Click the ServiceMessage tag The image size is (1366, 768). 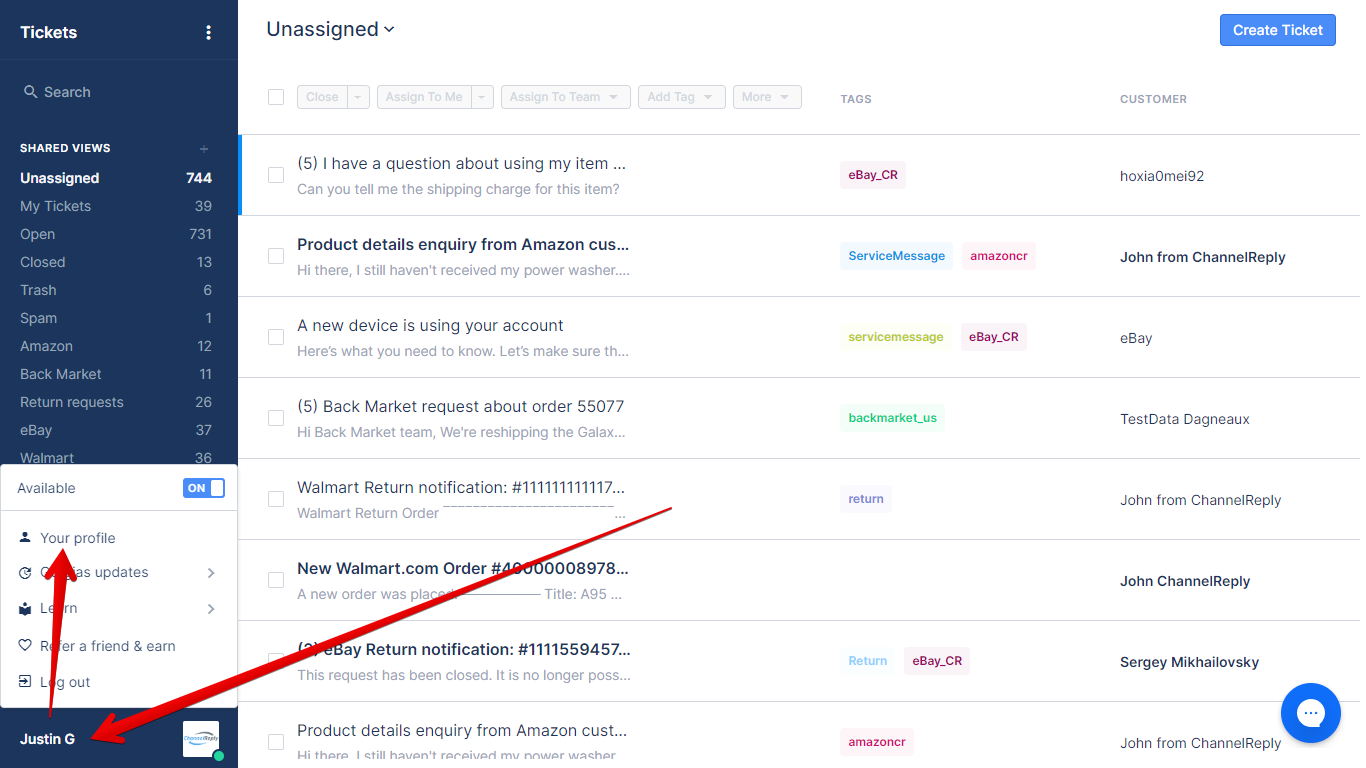[896, 256]
